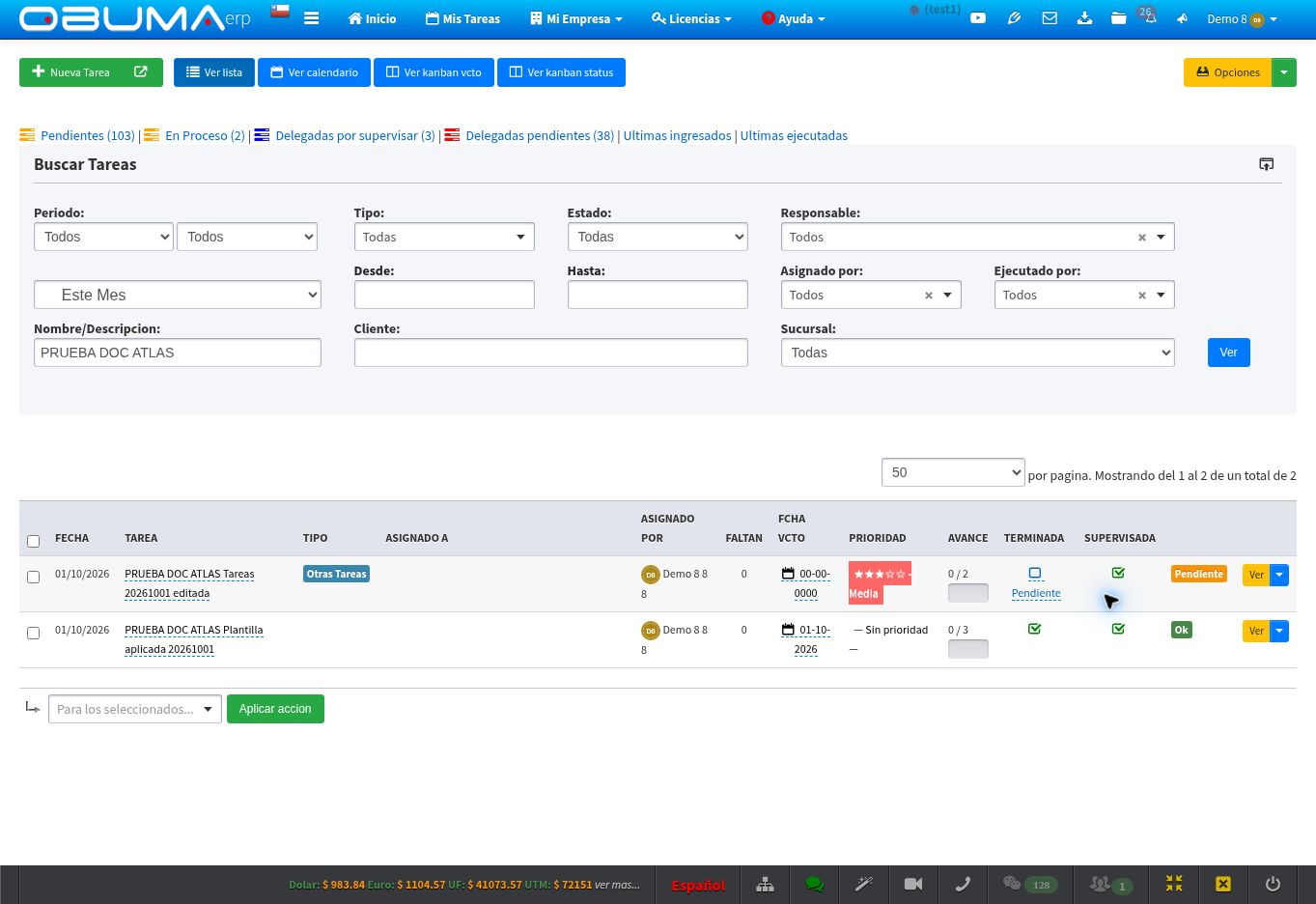Check the row for PRUEBA DOC ATLAS Tareas
This screenshot has height=904, width=1316.
33,577
